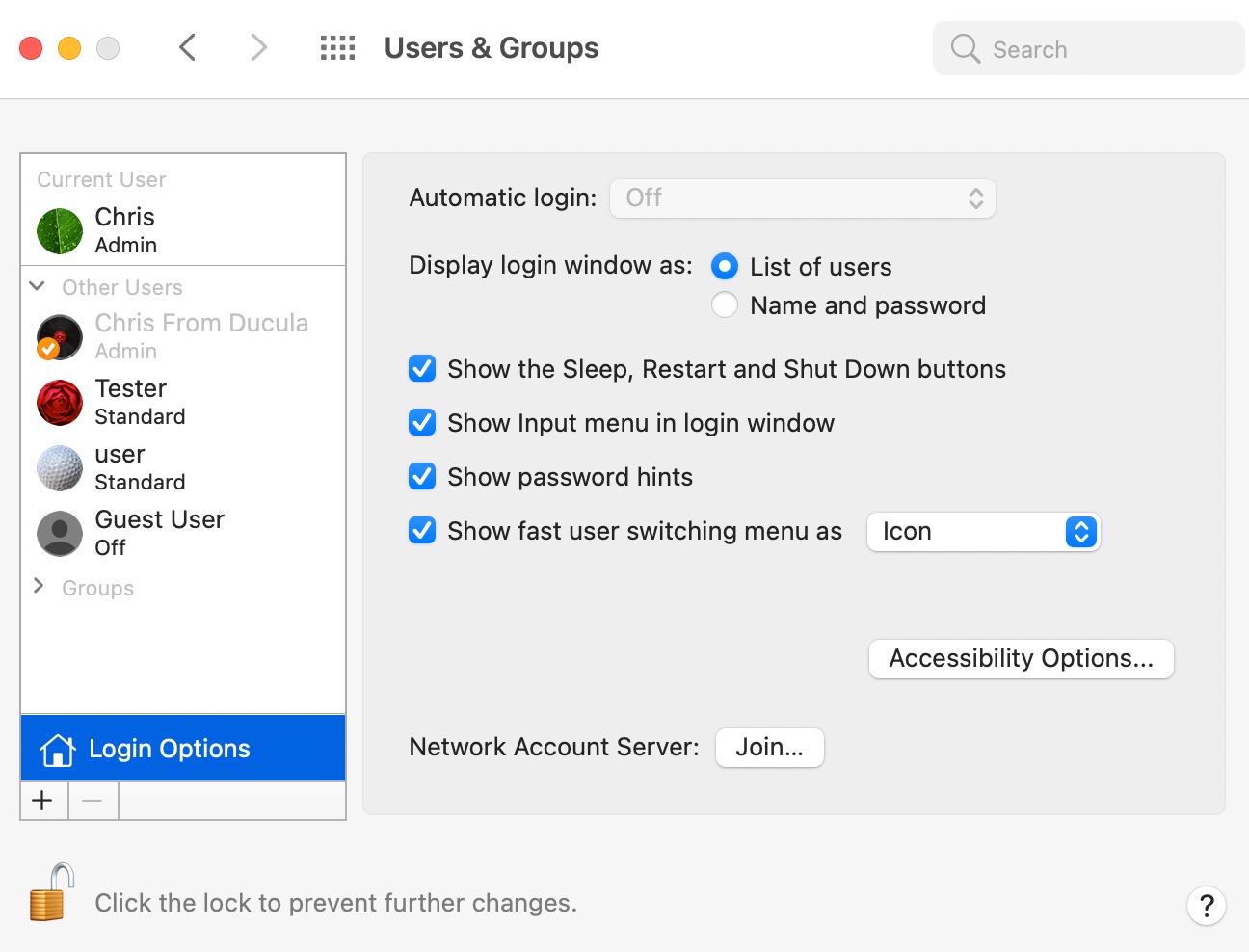1249x952 pixels.
Task: Click the Search field
Action: pos(1089,49)
